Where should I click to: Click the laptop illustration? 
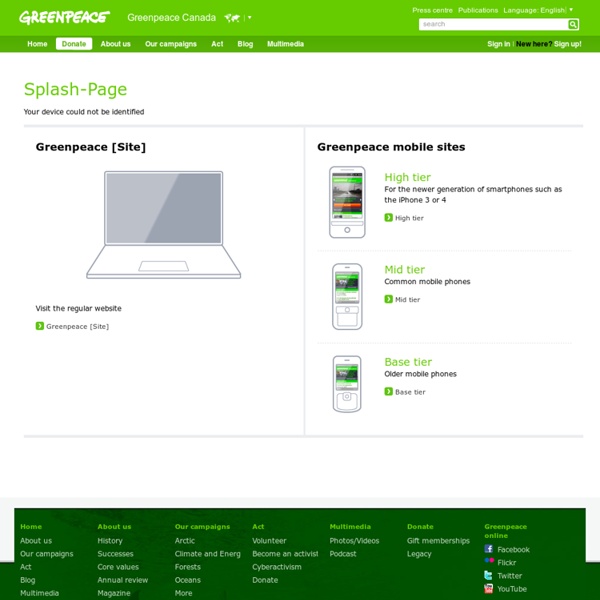click(x=163, y=225)
